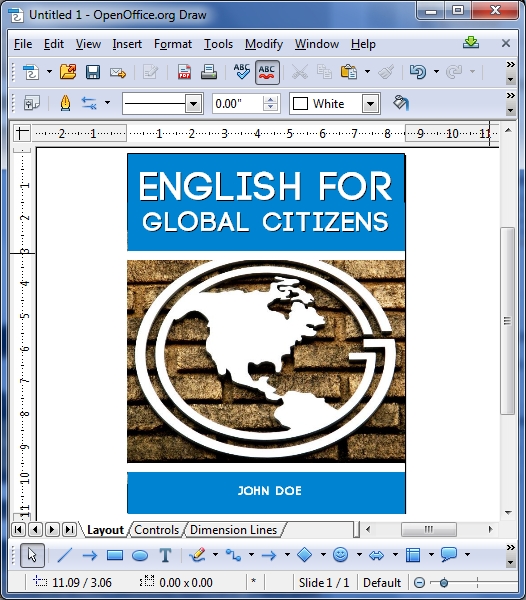Switch to the Dimension Lines tab
Viewport: 526px width, 600px height.
233,530
